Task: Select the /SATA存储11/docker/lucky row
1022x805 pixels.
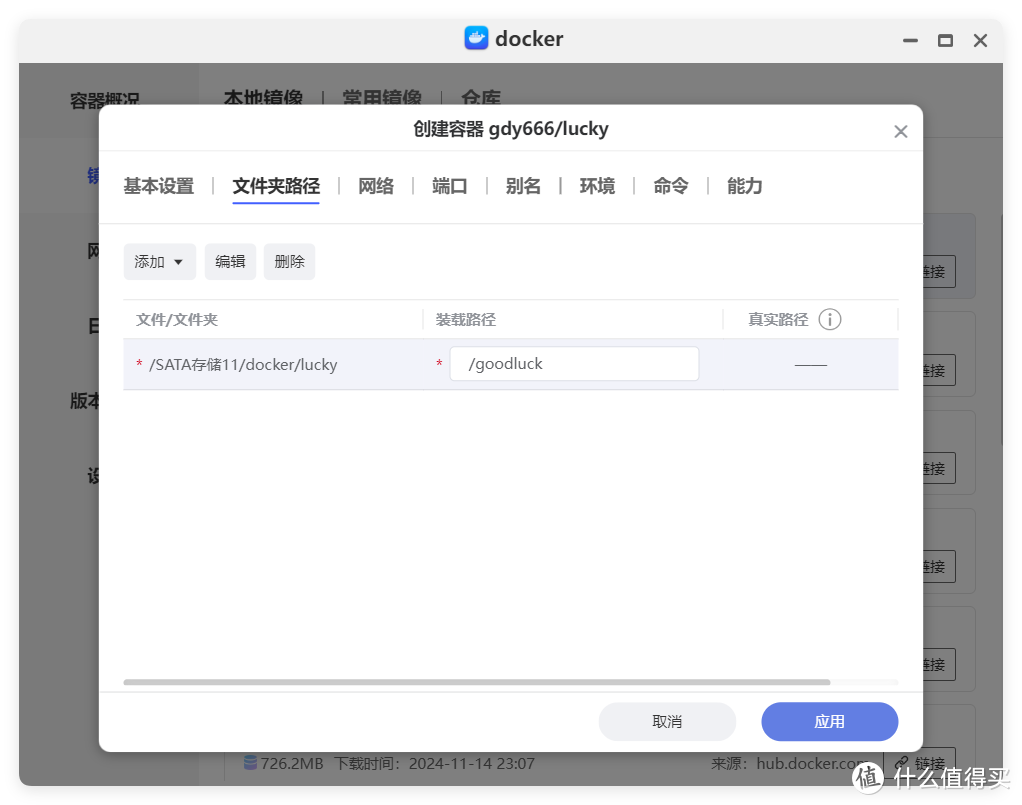Action: pos(243,365)
